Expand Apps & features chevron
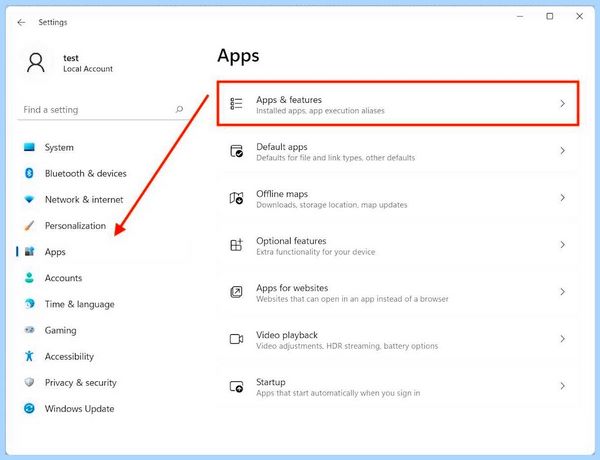Viewport: 600px width, 460px height. pos(562,104)
